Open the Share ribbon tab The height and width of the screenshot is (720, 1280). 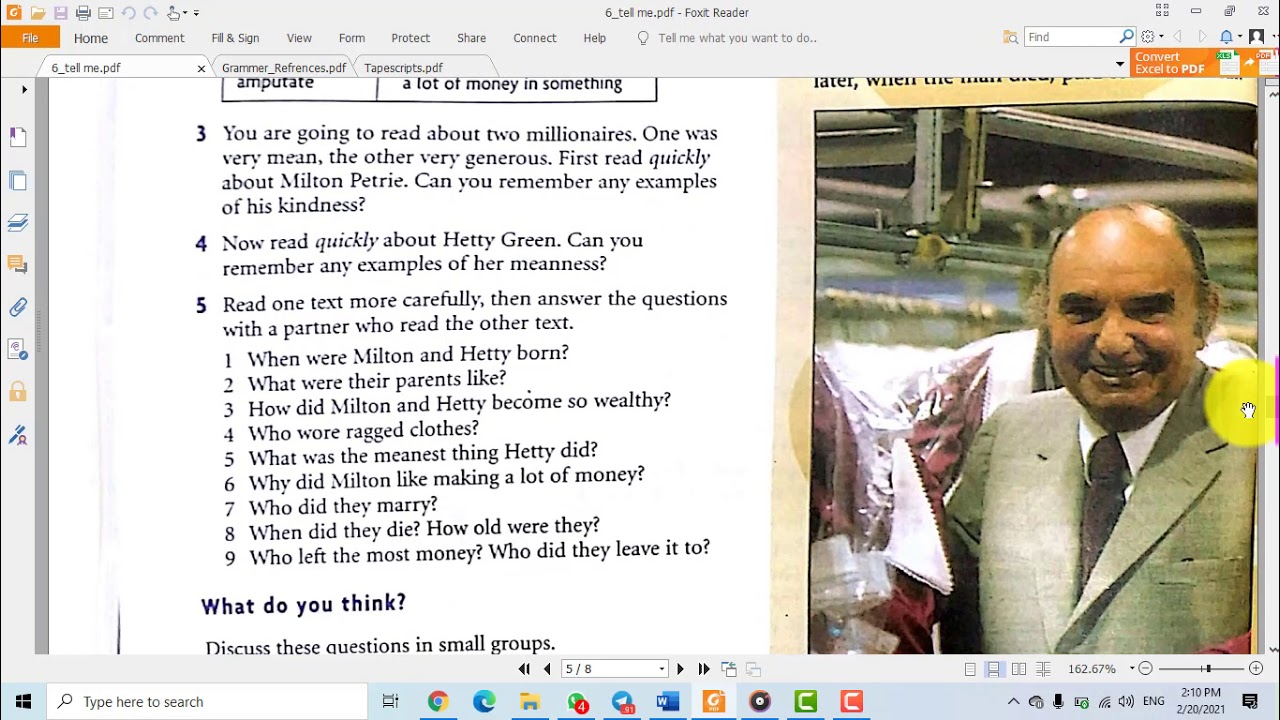[x=471, y=38]
